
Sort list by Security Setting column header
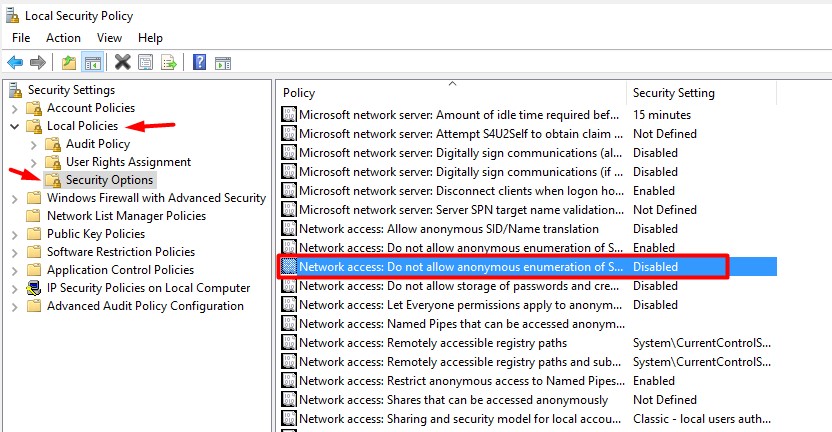(x=673, y=93)
